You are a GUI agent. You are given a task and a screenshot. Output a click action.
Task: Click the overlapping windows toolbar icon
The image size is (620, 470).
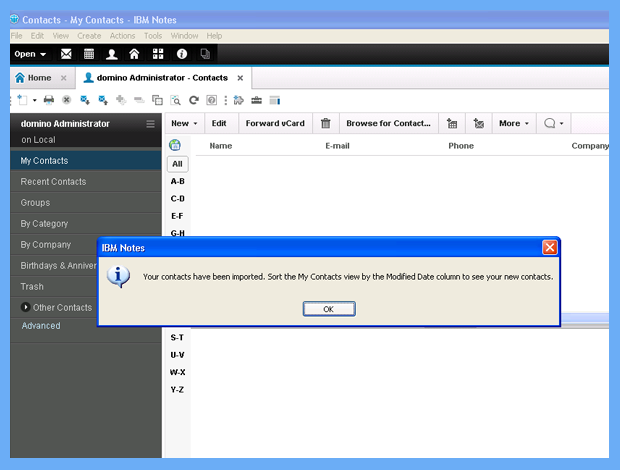(x=157, y=100)
